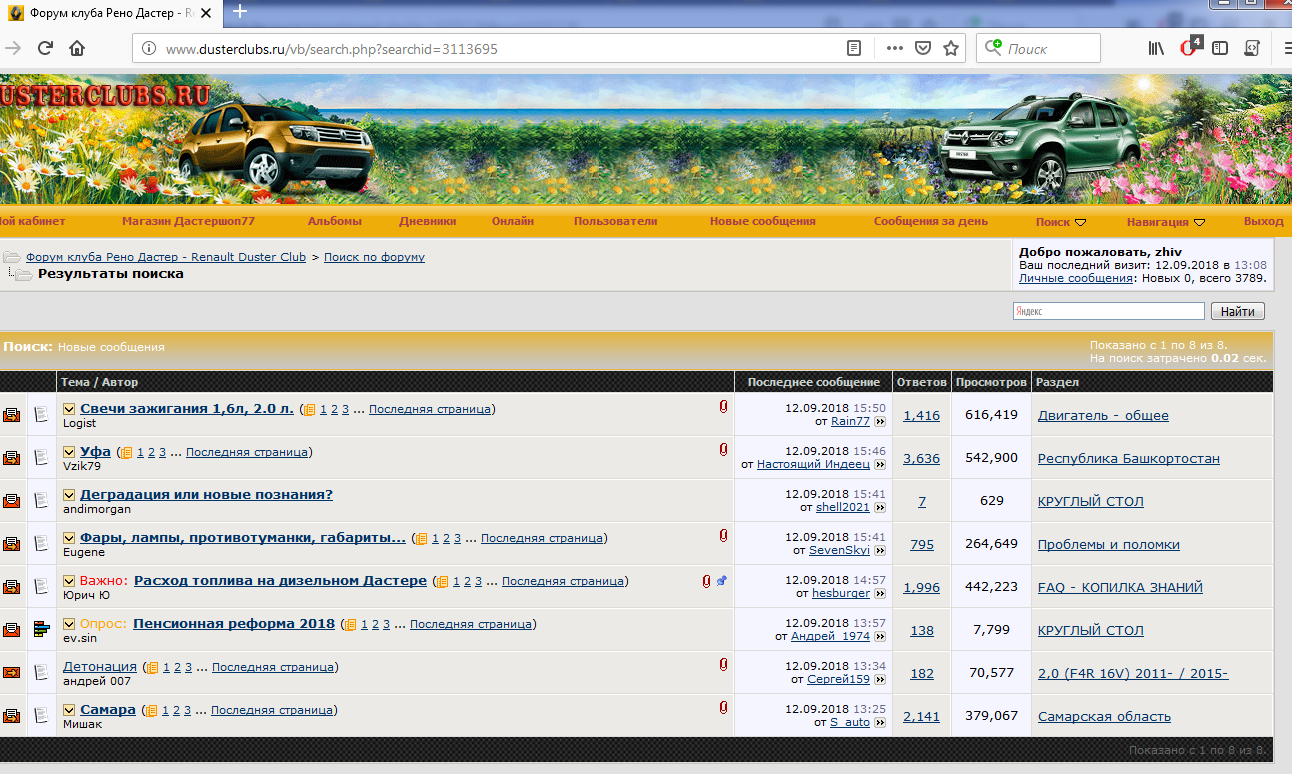Click attachment paperclip icon on Свечи зажигания row
1292x774 pixels.
(723, 407)
